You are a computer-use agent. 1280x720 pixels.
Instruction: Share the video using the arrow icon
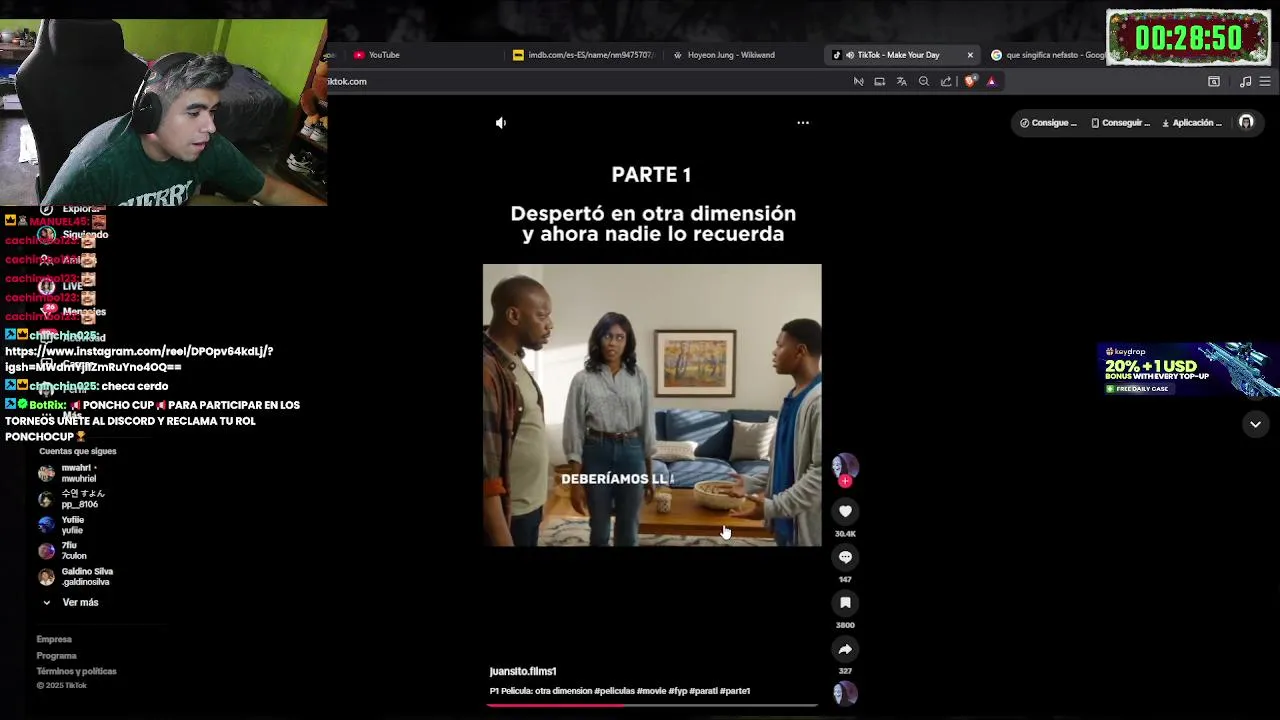(845, 649)
